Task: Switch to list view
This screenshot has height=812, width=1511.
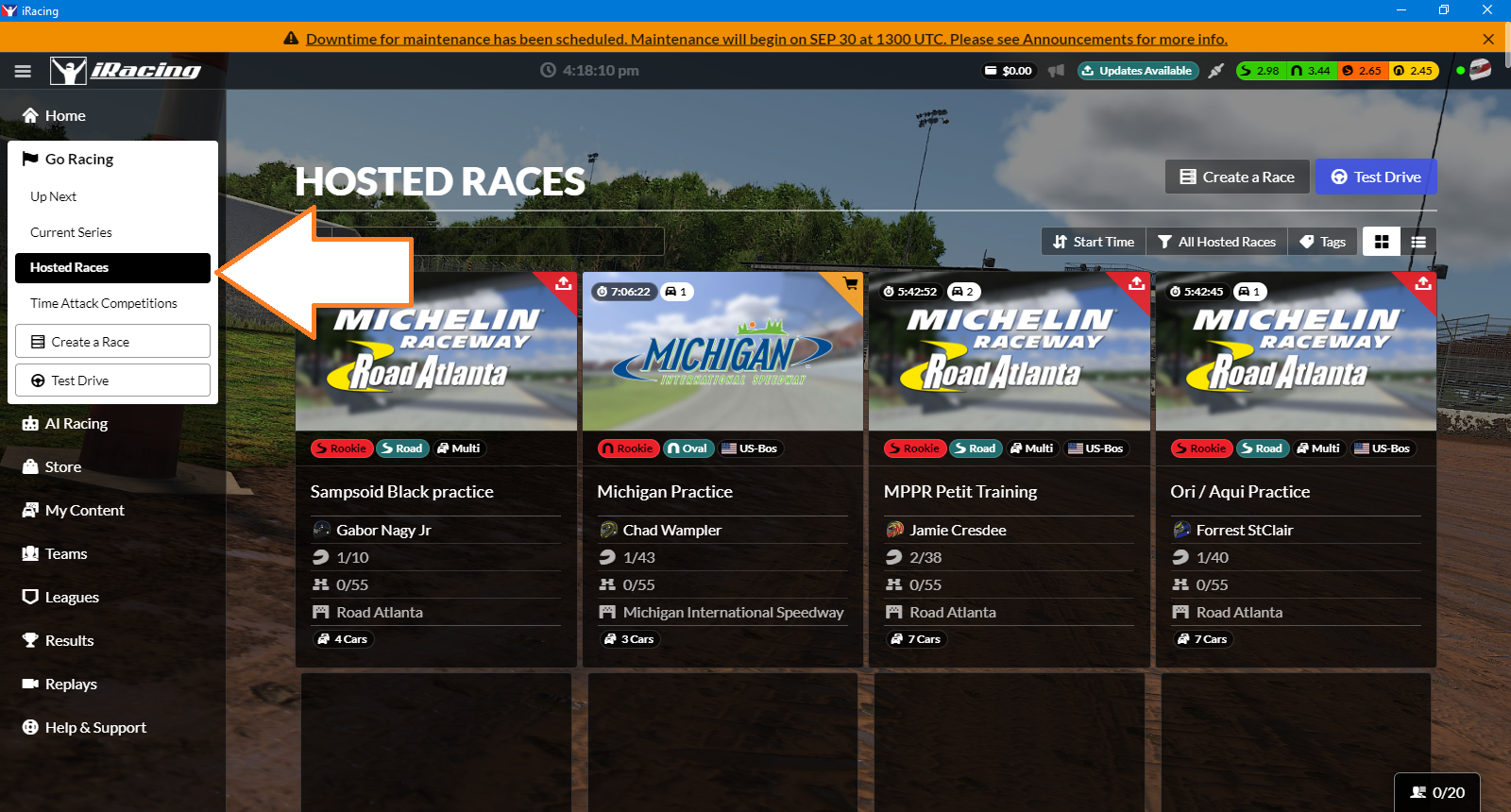Action: [1418, 242]
